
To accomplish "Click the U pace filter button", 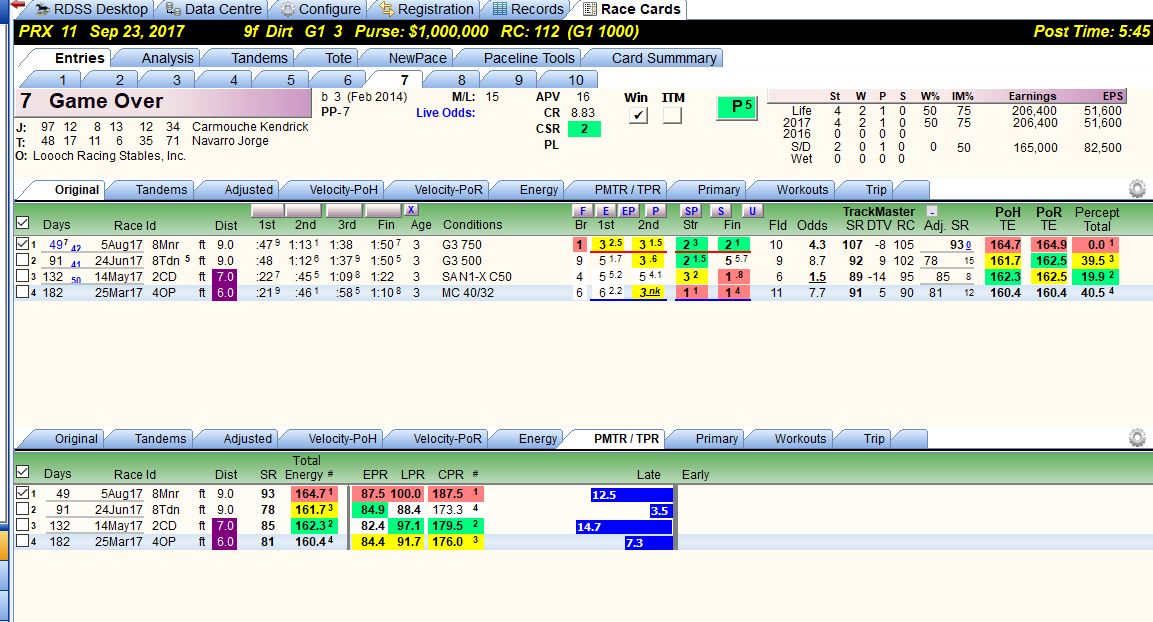I will coord(752,210).
